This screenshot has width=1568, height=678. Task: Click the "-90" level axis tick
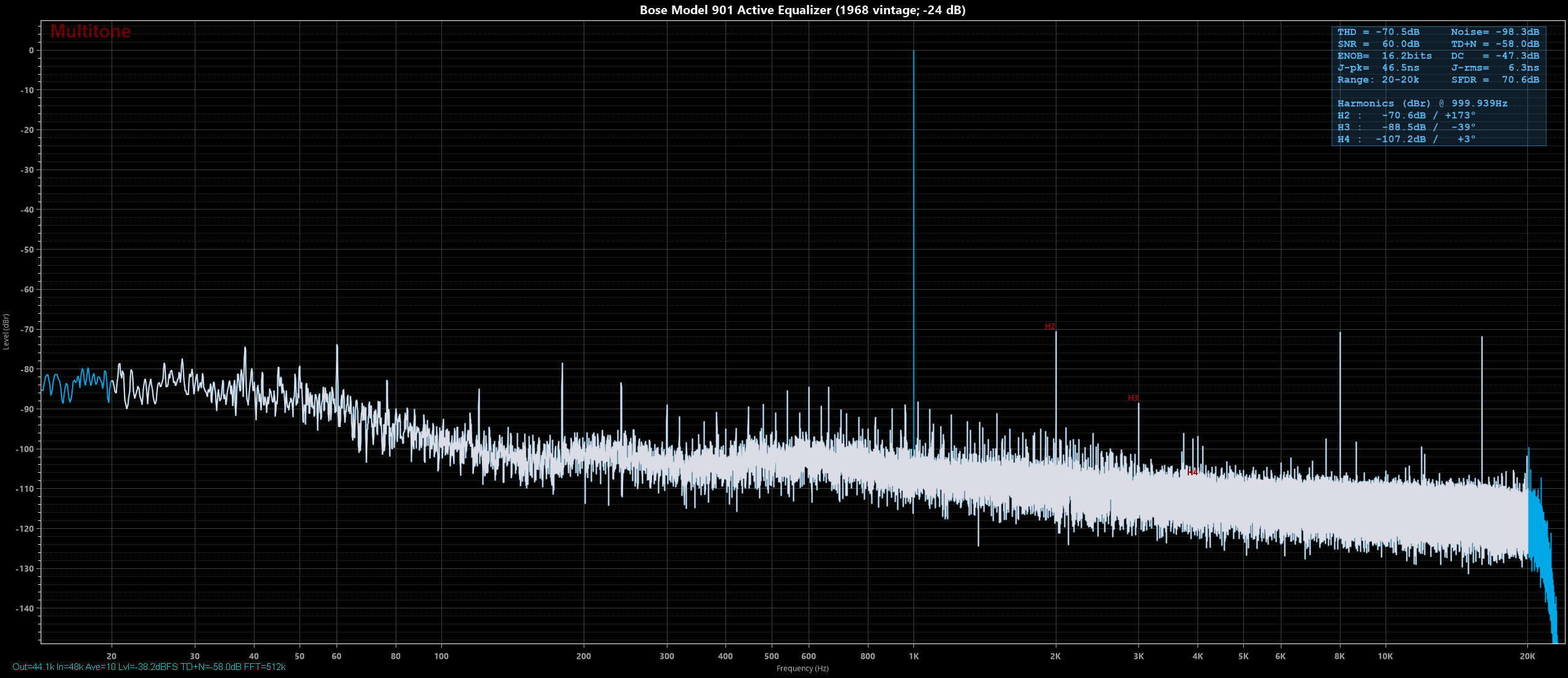(x=27, y=409)
